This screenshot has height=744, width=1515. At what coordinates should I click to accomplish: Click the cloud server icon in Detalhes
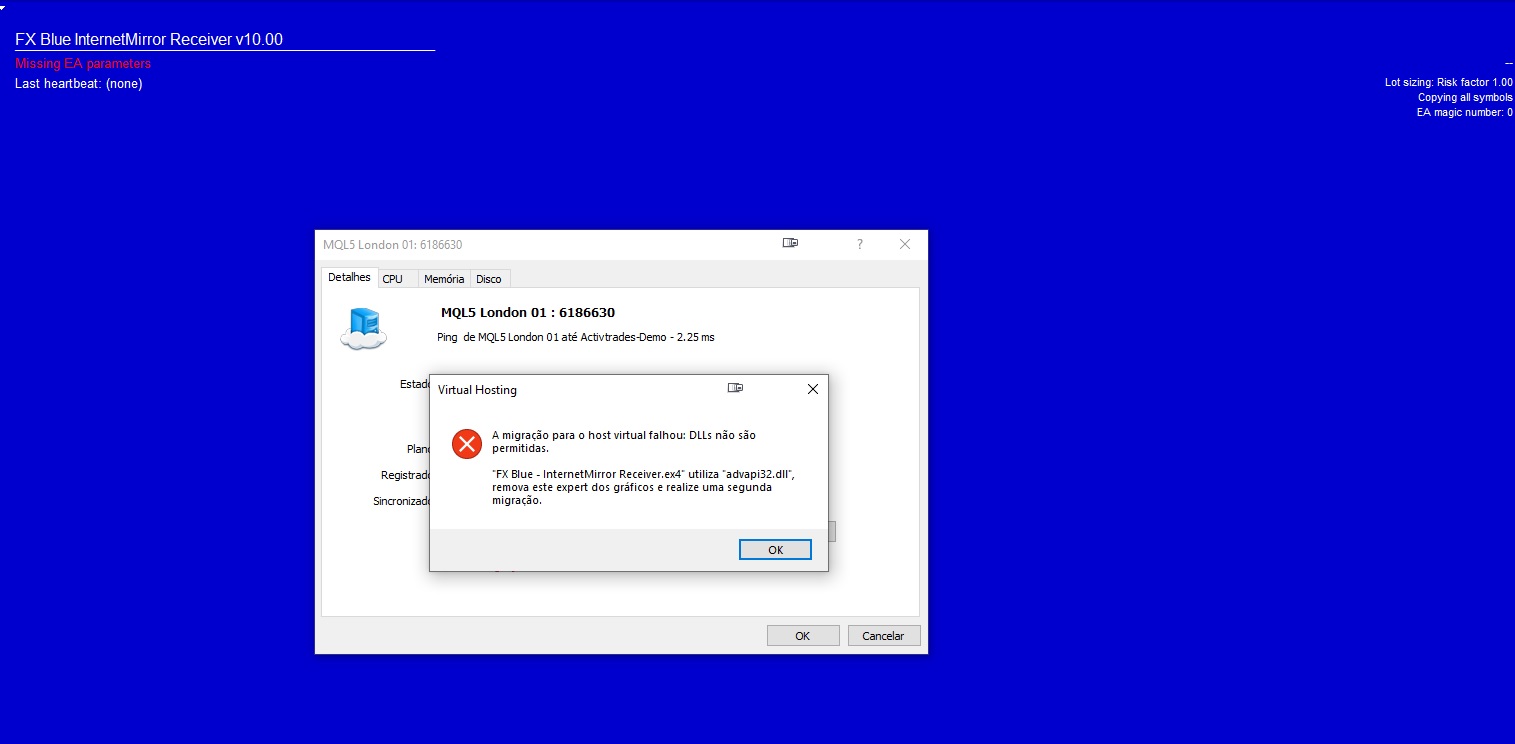click(x=363, y=328)
